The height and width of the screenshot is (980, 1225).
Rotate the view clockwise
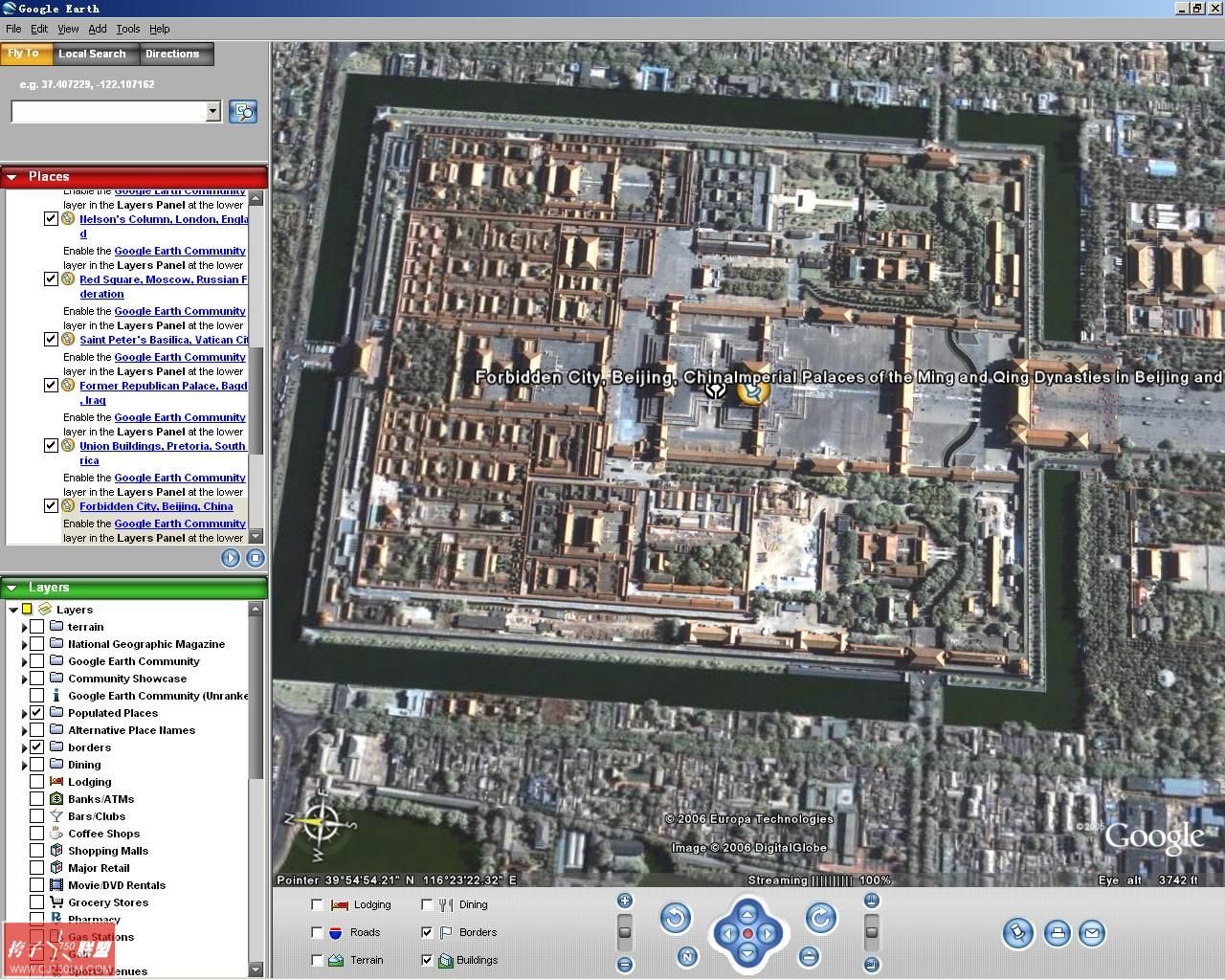(820, 919)
